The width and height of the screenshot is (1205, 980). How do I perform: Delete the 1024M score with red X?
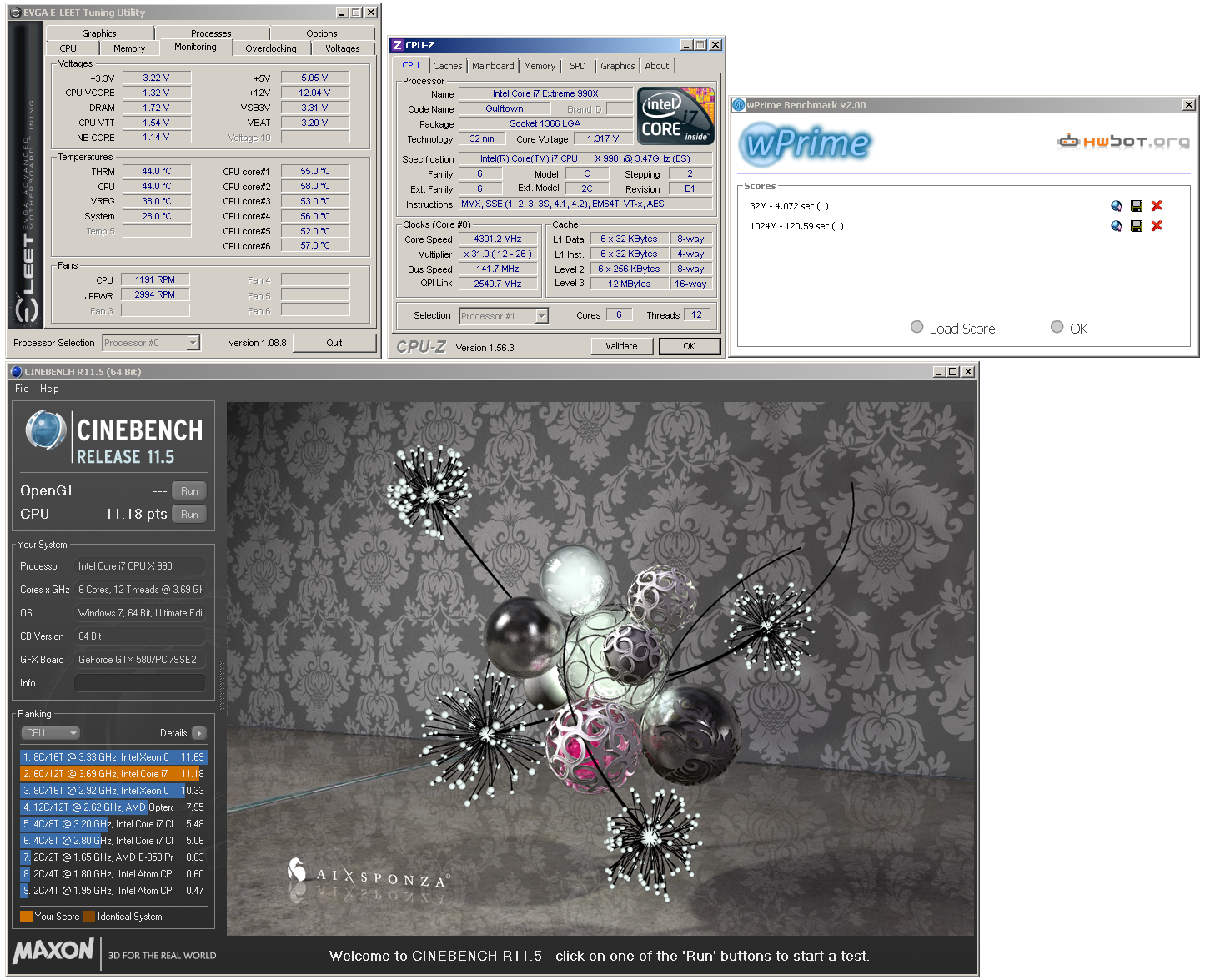click(1157, 226)
